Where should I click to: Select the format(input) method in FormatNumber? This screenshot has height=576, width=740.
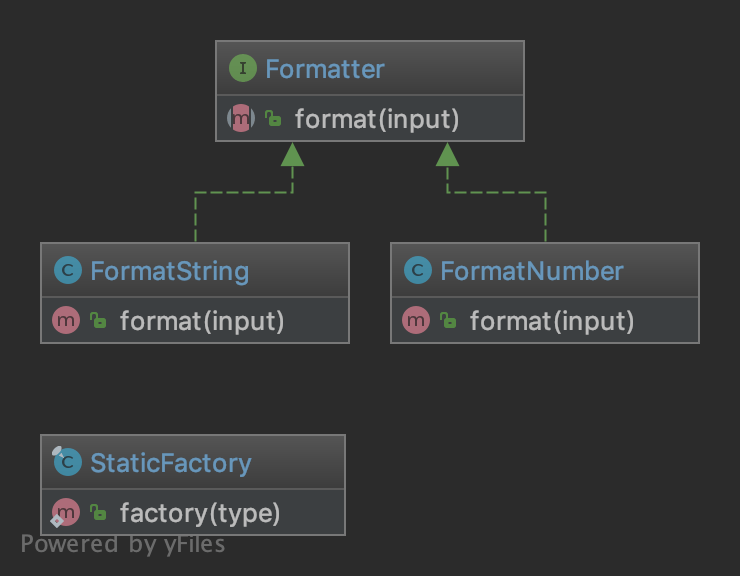pos(552,322)
